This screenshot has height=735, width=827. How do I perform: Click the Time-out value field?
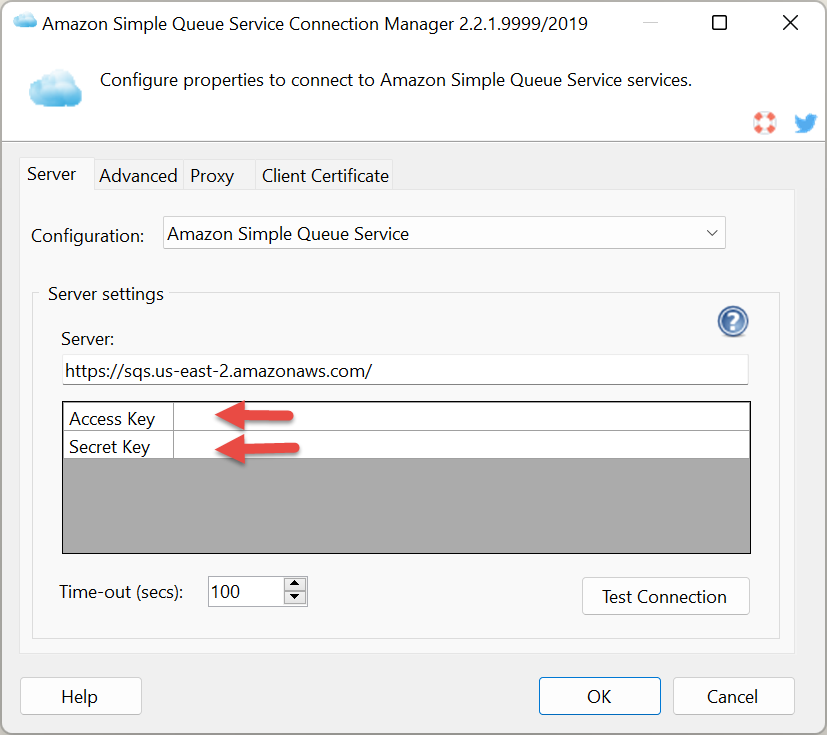(246, 592)
